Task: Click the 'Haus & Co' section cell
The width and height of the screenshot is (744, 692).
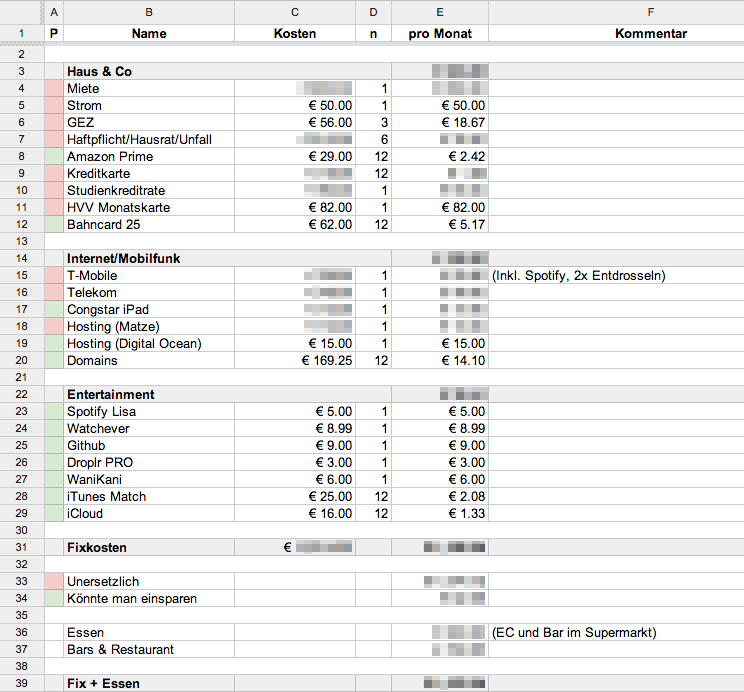Action: (148, 72)
